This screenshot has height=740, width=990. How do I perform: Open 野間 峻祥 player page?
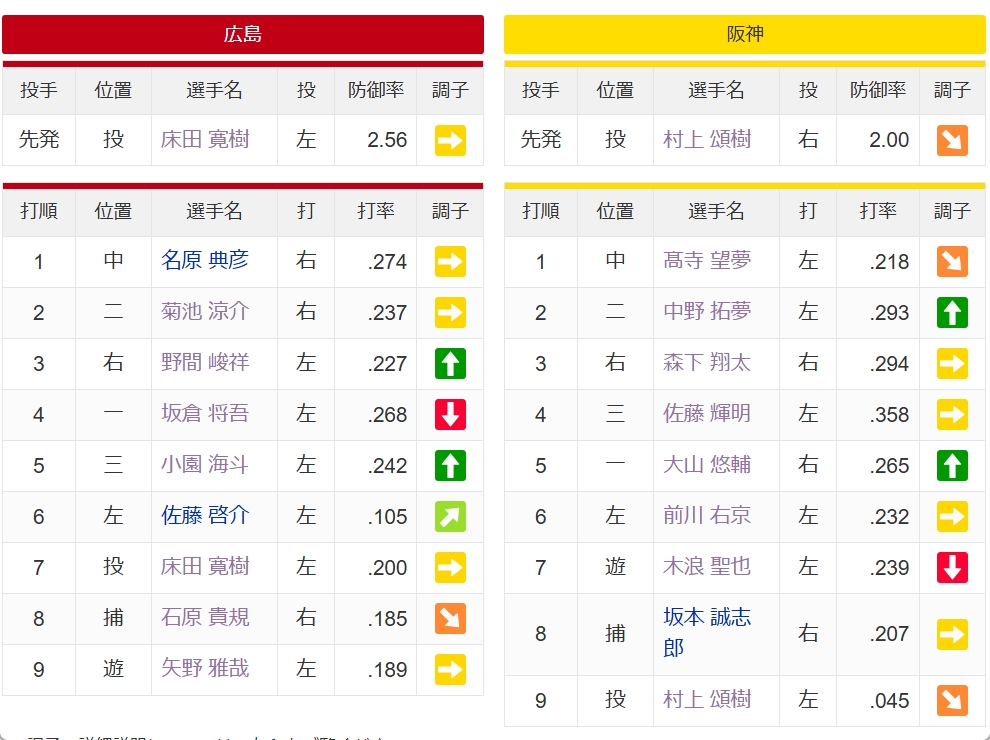[205, 362]
